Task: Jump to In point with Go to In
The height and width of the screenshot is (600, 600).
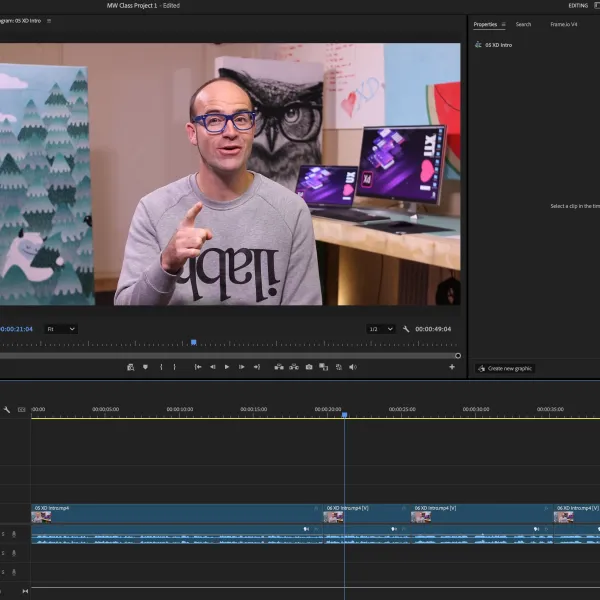Action: coord(198,367)
